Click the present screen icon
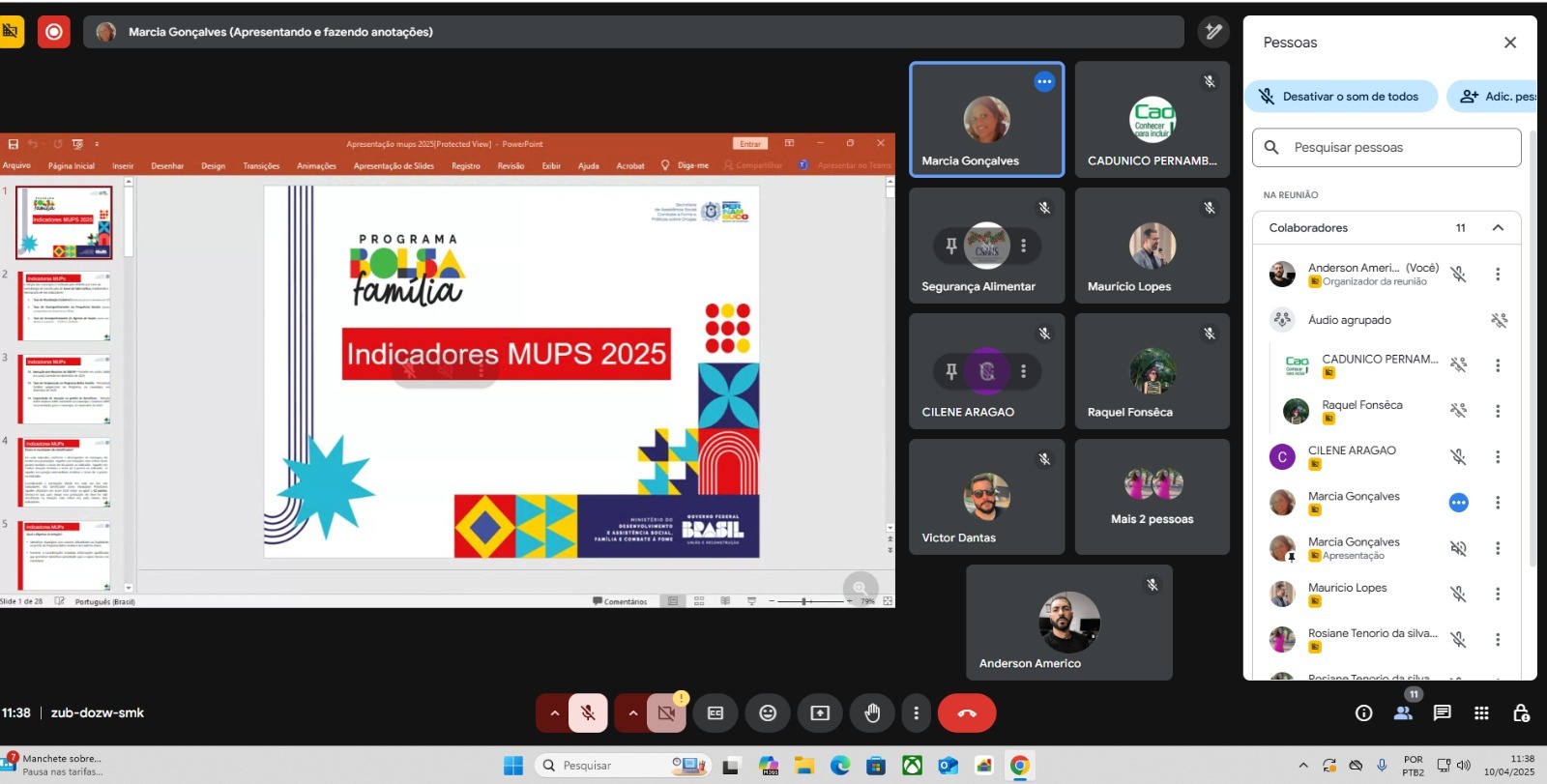Screen dimensions: 1547x784 pos(820,713)
